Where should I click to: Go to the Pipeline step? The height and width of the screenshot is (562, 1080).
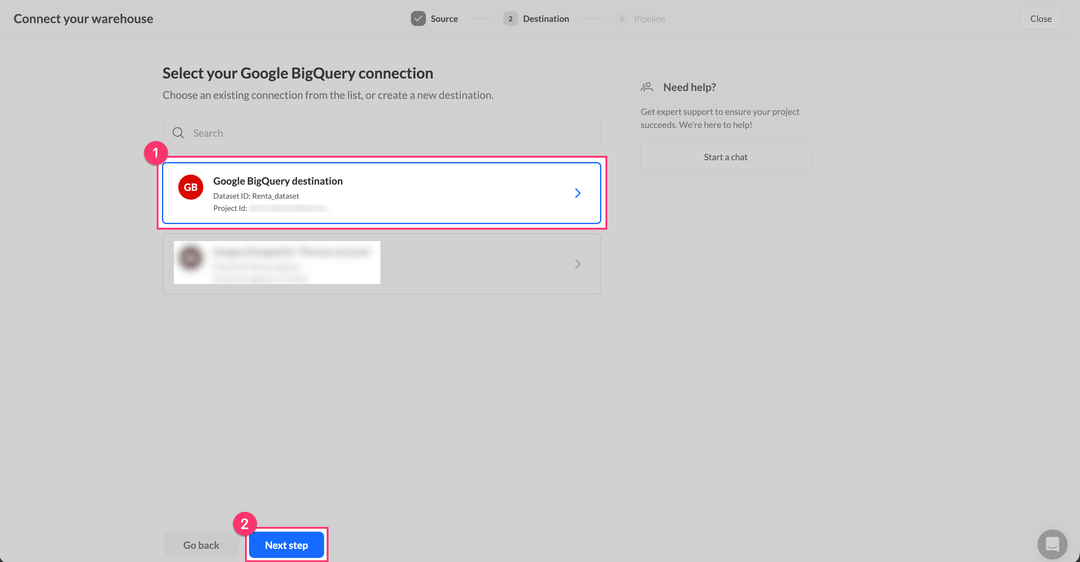click(640, 19)
